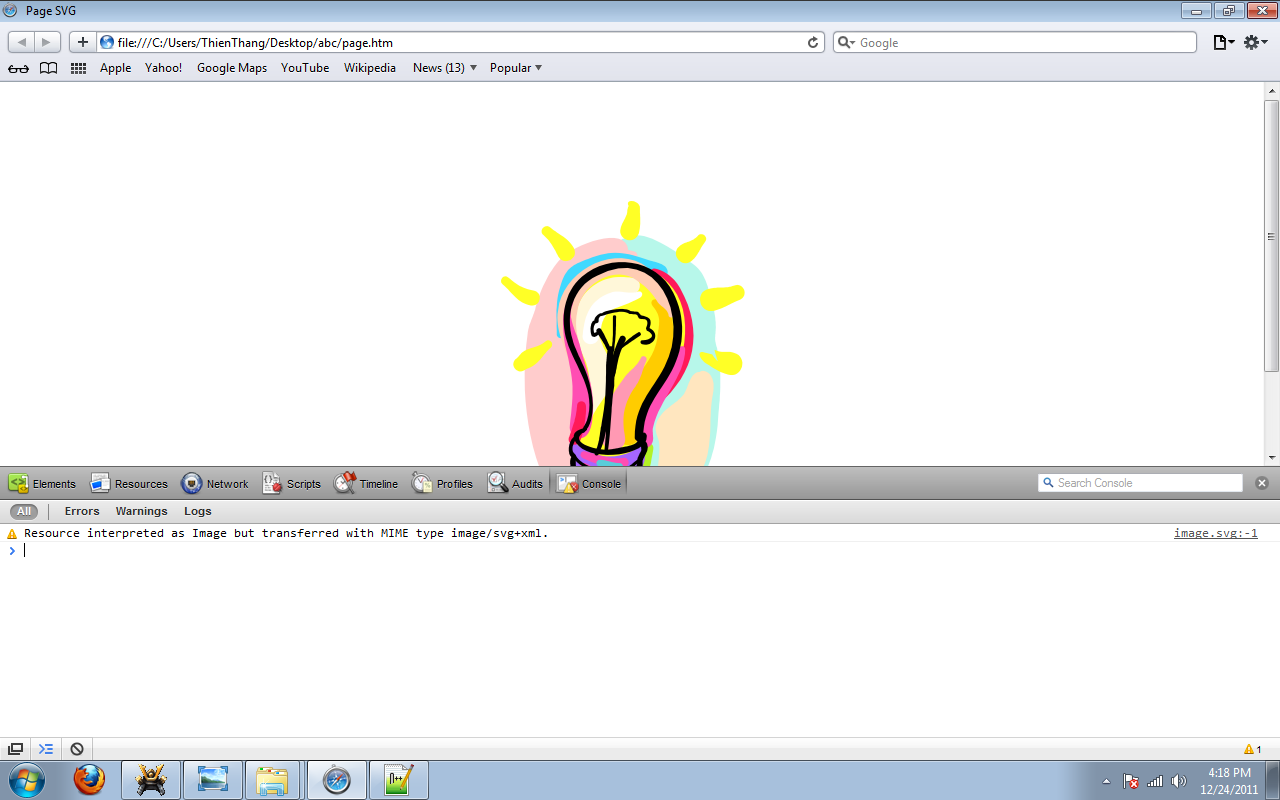Open the Windows Start menu

pyautogui.click(x=27, y=779)
